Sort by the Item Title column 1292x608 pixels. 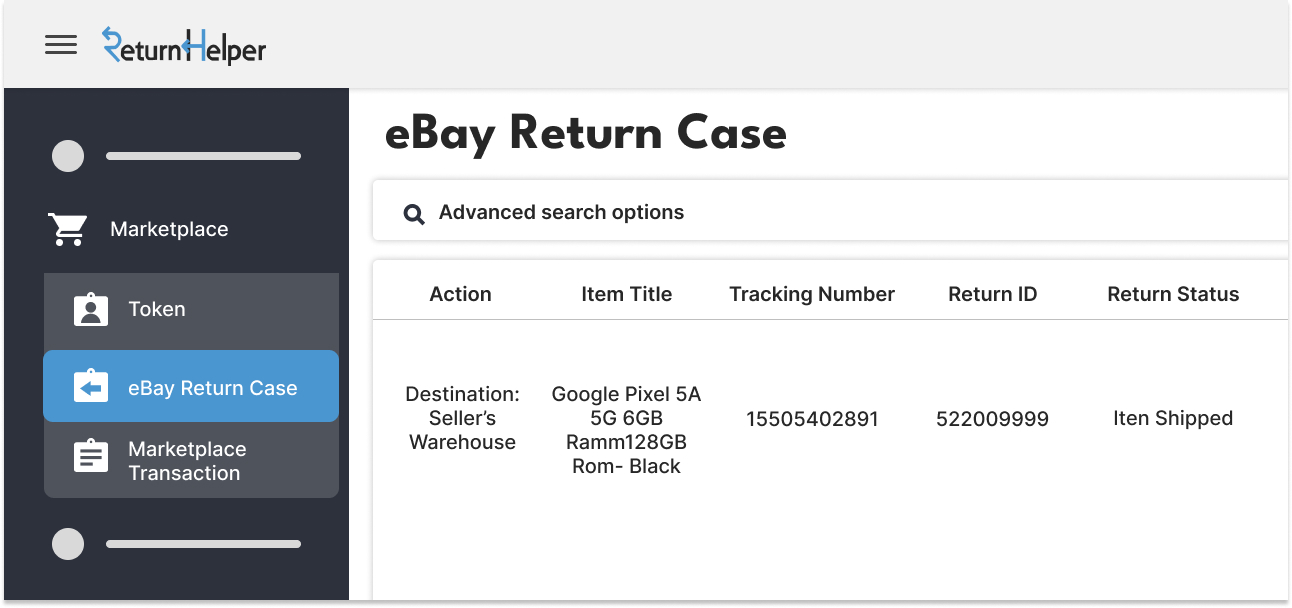(x=626, y=294)
